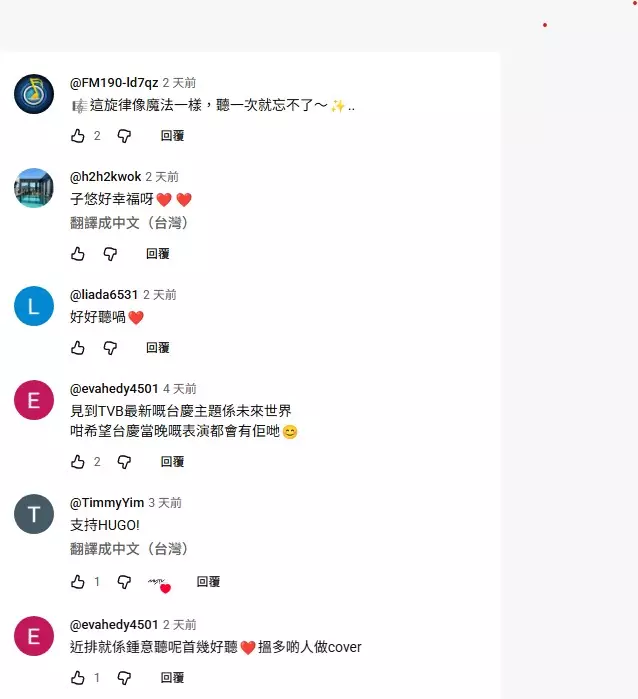
Task: Like the @h2h2kwok comment
Action: point(78,254)
